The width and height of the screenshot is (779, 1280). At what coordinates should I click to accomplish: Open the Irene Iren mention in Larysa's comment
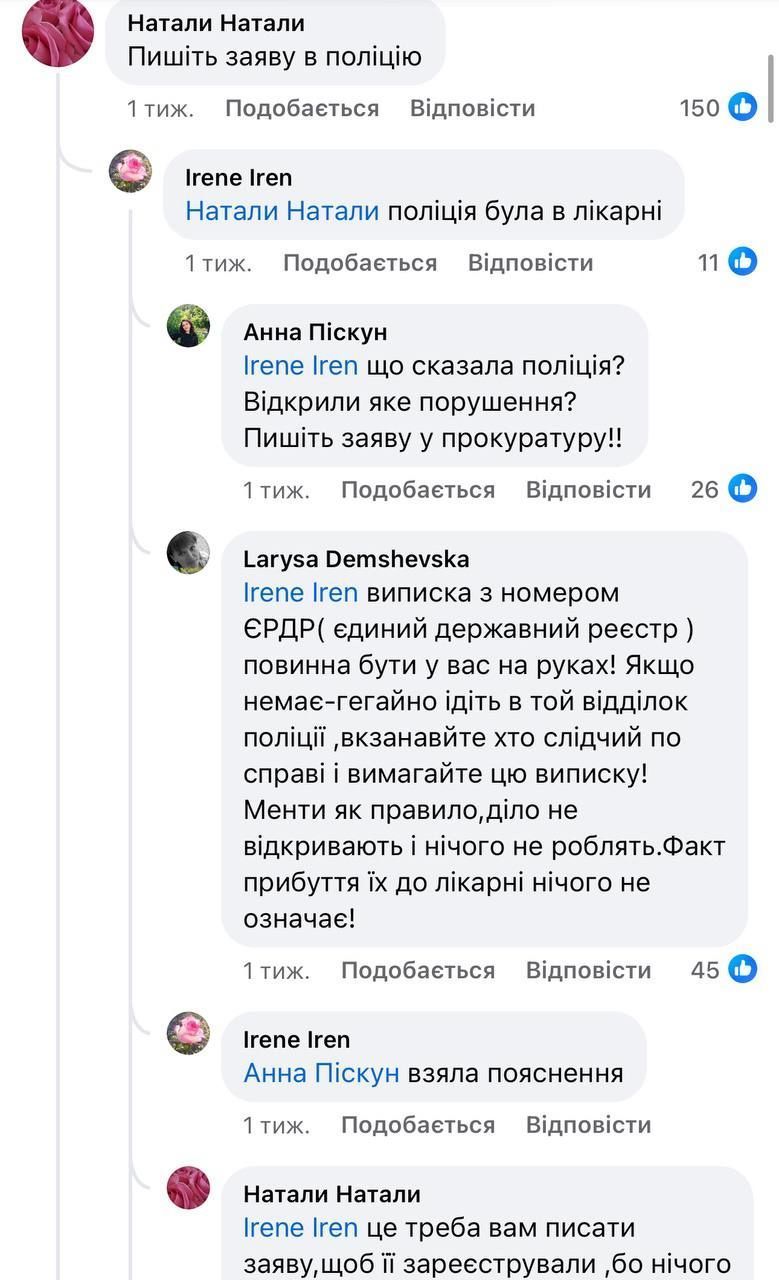point(300,592)
